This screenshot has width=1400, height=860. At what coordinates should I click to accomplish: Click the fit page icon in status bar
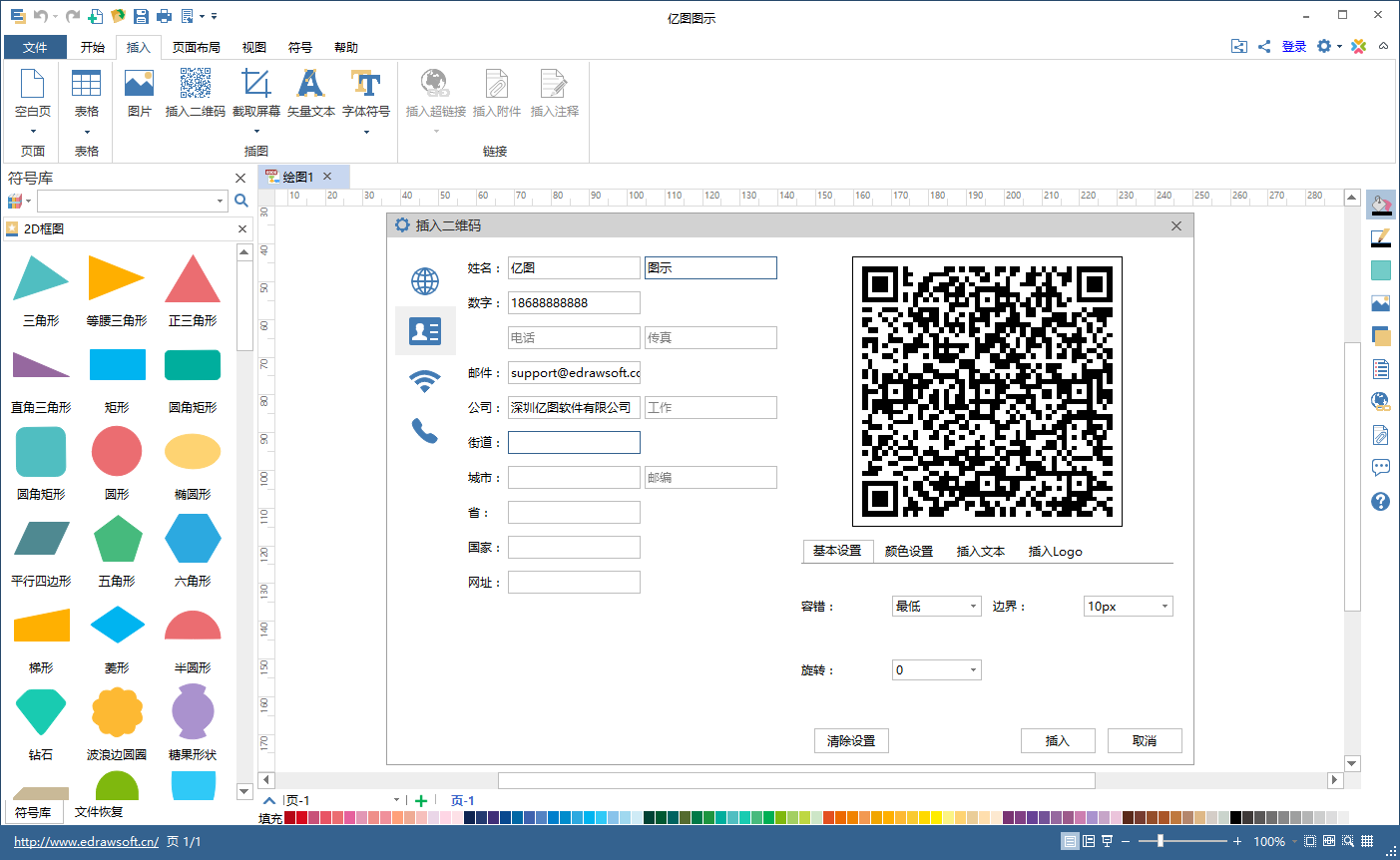(x=1309, y=841)
